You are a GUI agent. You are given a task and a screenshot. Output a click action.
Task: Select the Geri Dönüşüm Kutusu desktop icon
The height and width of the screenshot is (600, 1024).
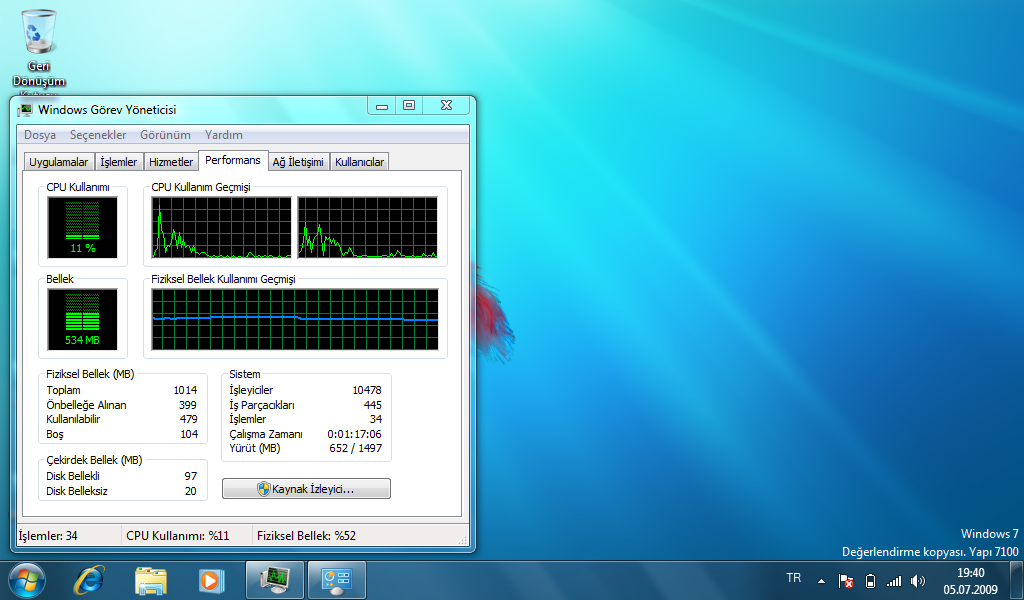39,51
